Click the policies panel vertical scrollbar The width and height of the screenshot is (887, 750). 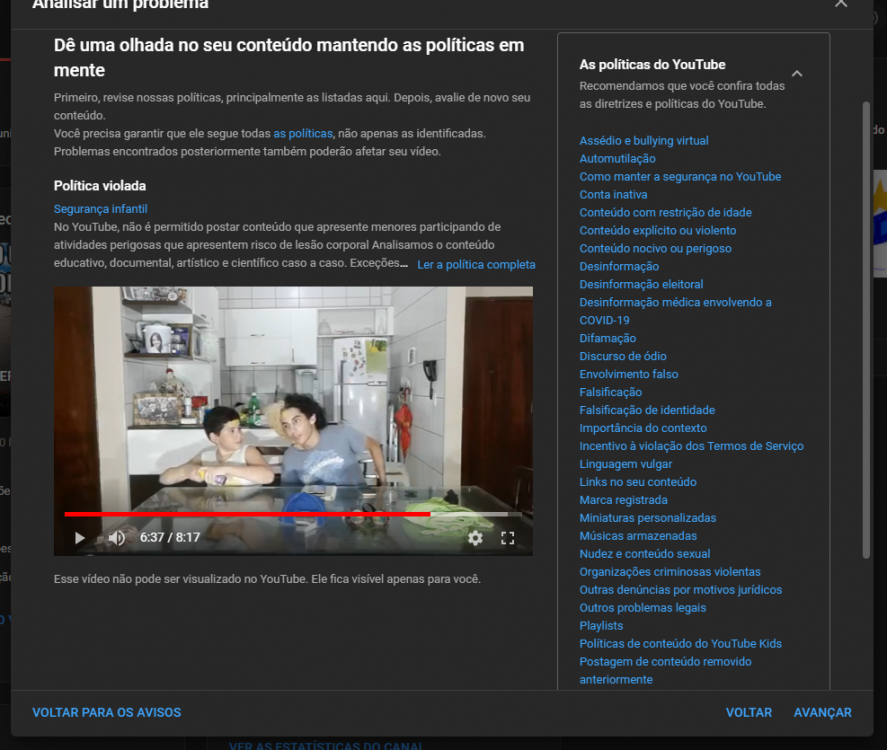point(866,330)
